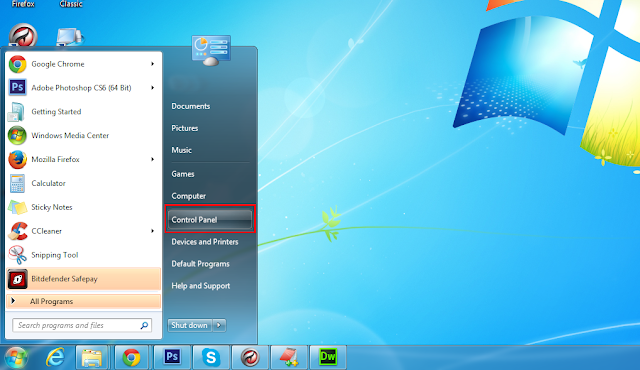Launch Adobe Photoshop CS6 from Start menu list
The image size is (640, 370).
tap(84, 88)
